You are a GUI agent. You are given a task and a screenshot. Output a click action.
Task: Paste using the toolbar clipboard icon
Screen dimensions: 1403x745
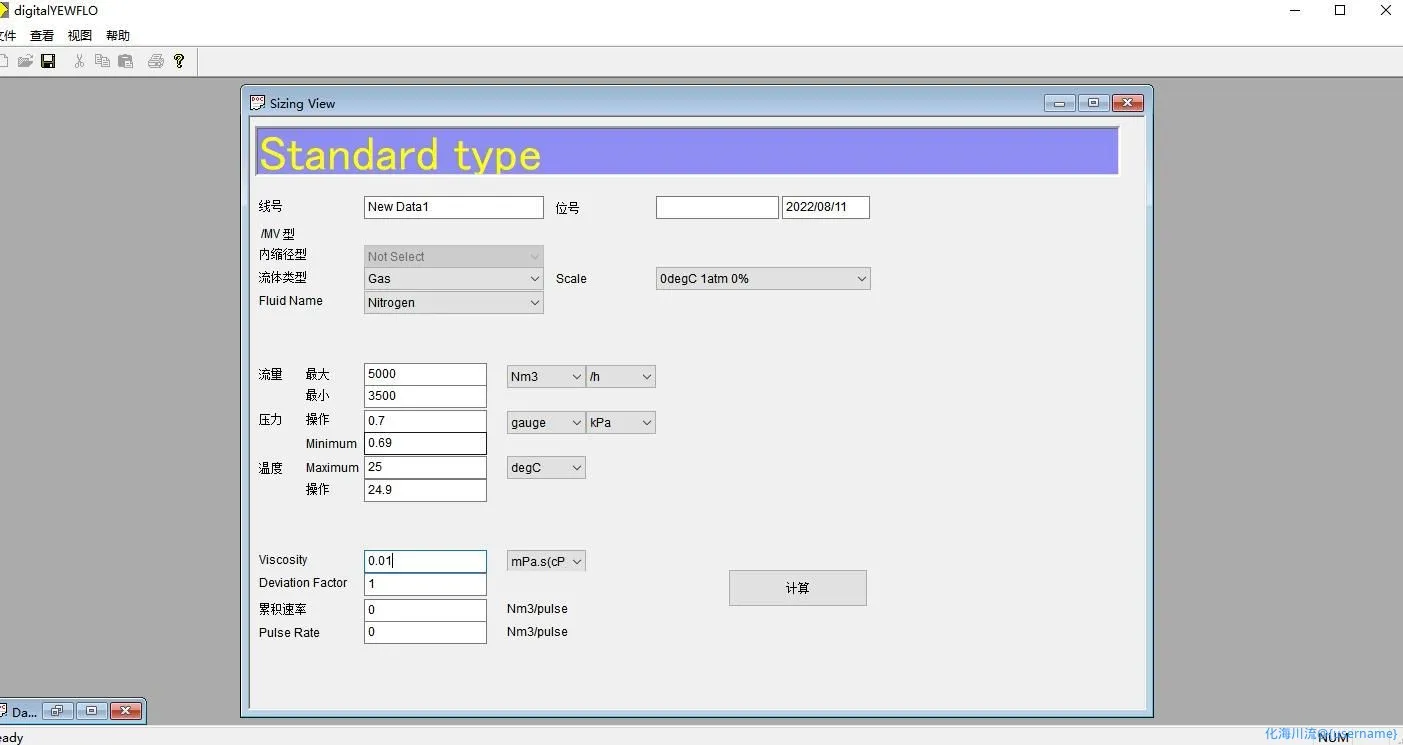tap(125, 61)
